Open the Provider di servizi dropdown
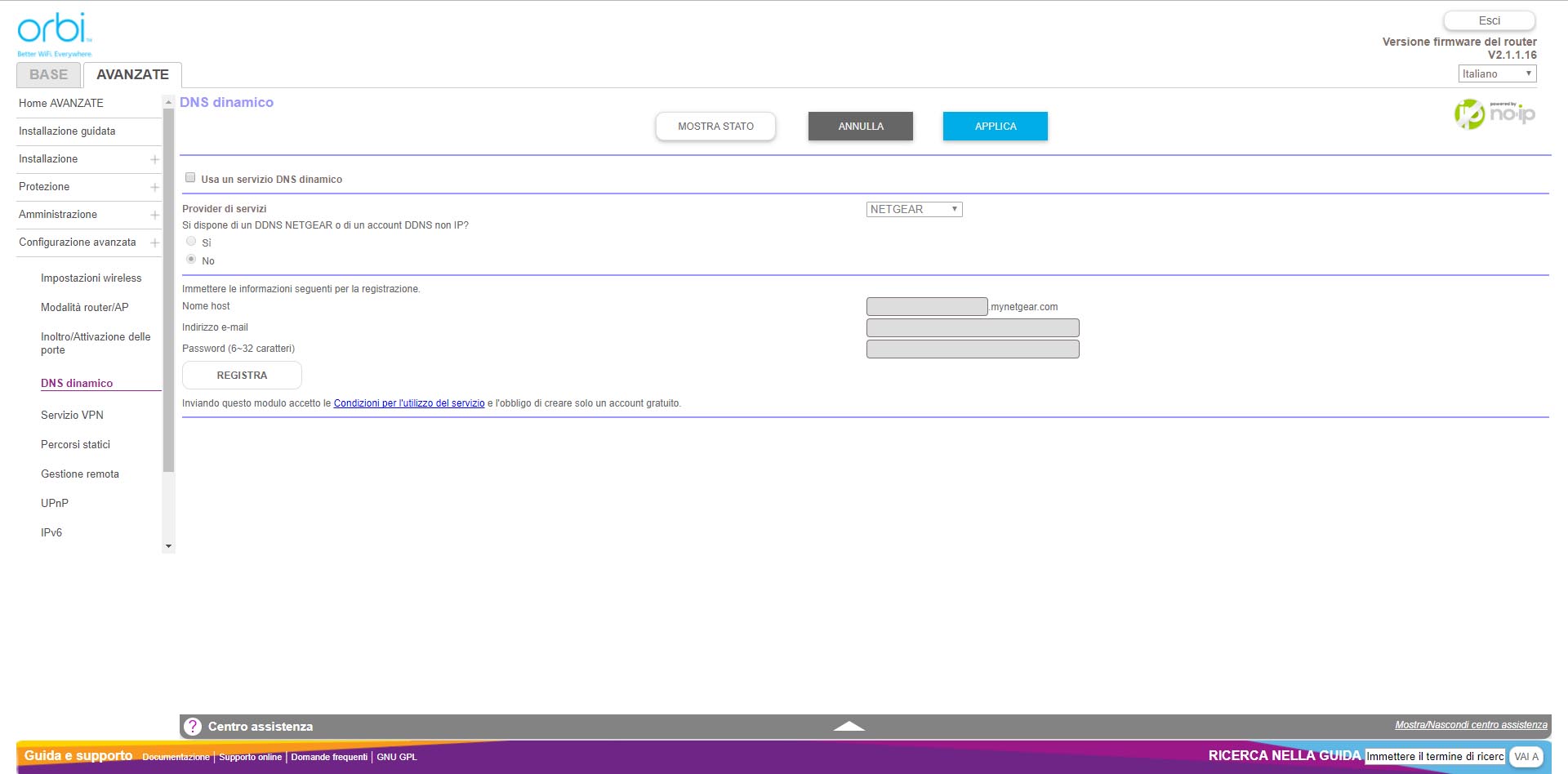The image size is (1568, 774). click(914, 210)
